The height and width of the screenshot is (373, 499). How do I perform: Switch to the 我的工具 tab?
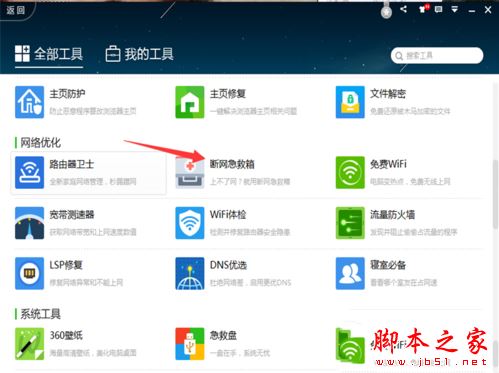139,54
